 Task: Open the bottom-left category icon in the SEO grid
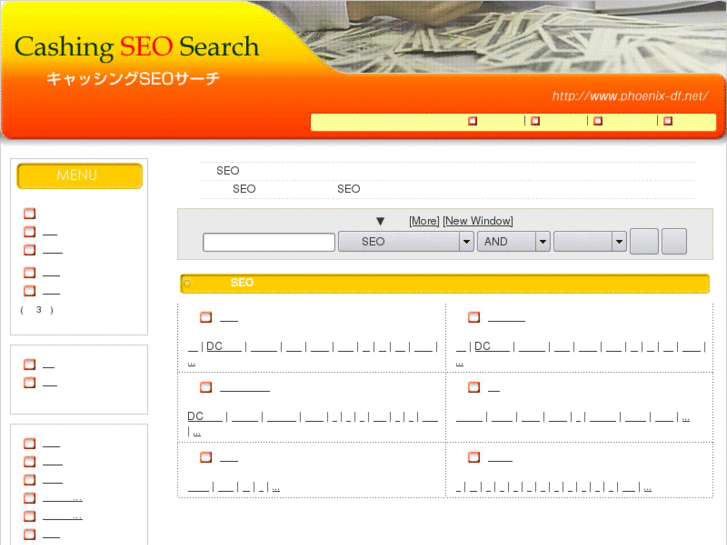[x=206, y=457]
